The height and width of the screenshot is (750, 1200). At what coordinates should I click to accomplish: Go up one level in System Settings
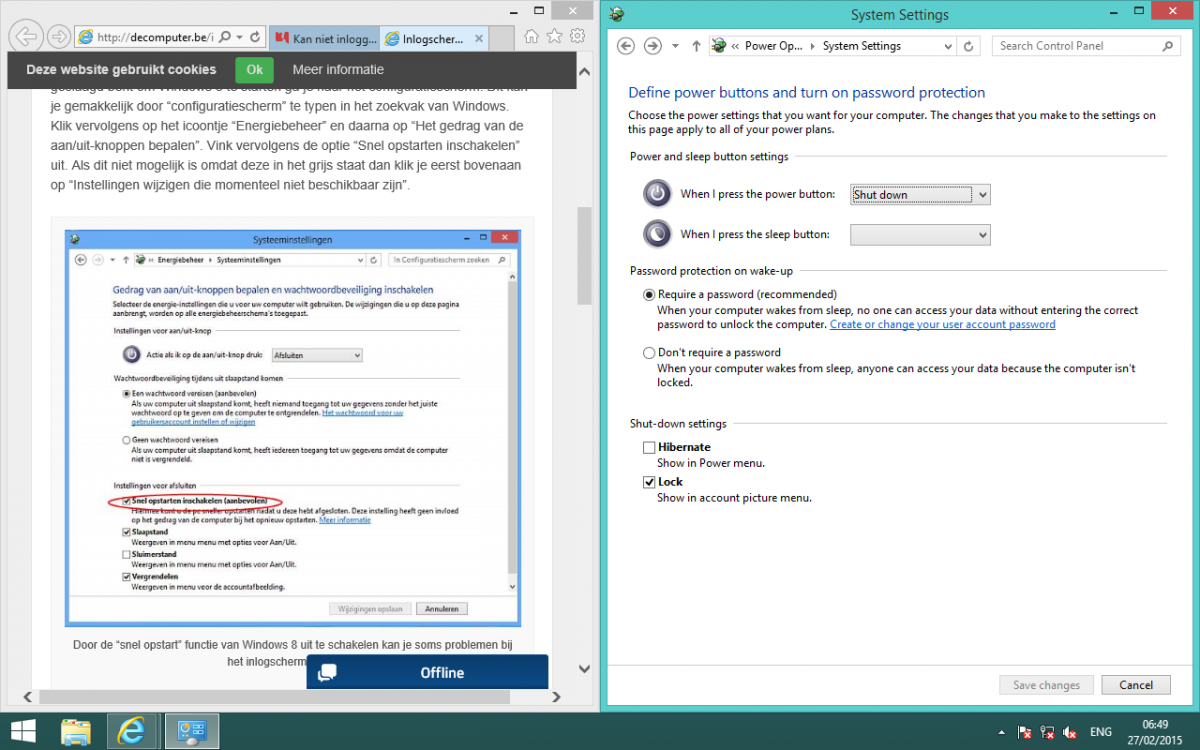click(x=696, y=46)
